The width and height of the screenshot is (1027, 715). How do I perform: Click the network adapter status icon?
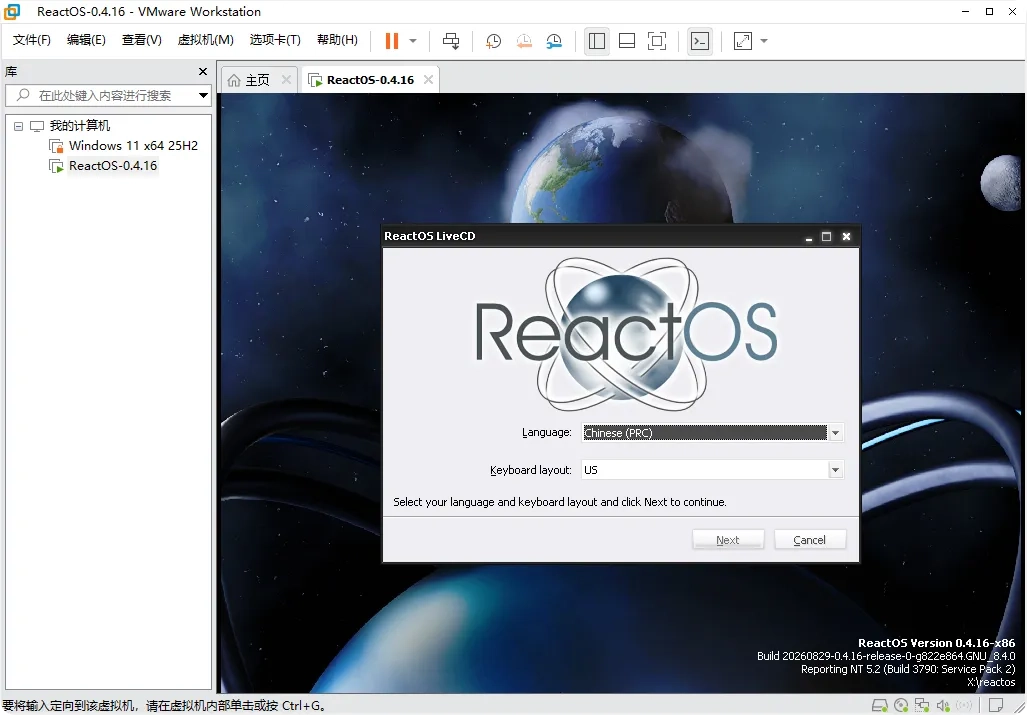pyautogui.click(x=922, y=706)
